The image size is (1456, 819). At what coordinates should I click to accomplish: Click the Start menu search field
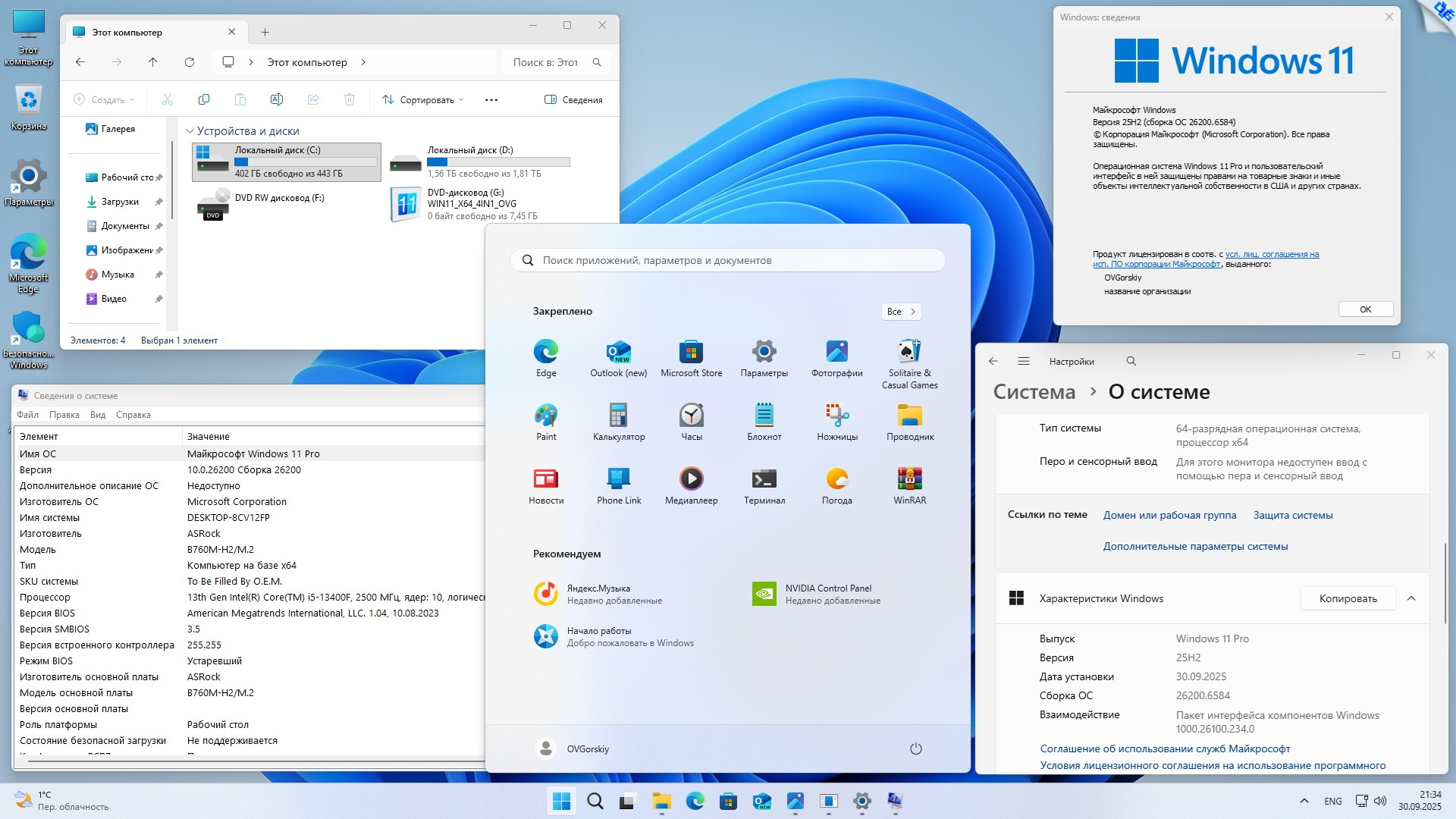728,260
